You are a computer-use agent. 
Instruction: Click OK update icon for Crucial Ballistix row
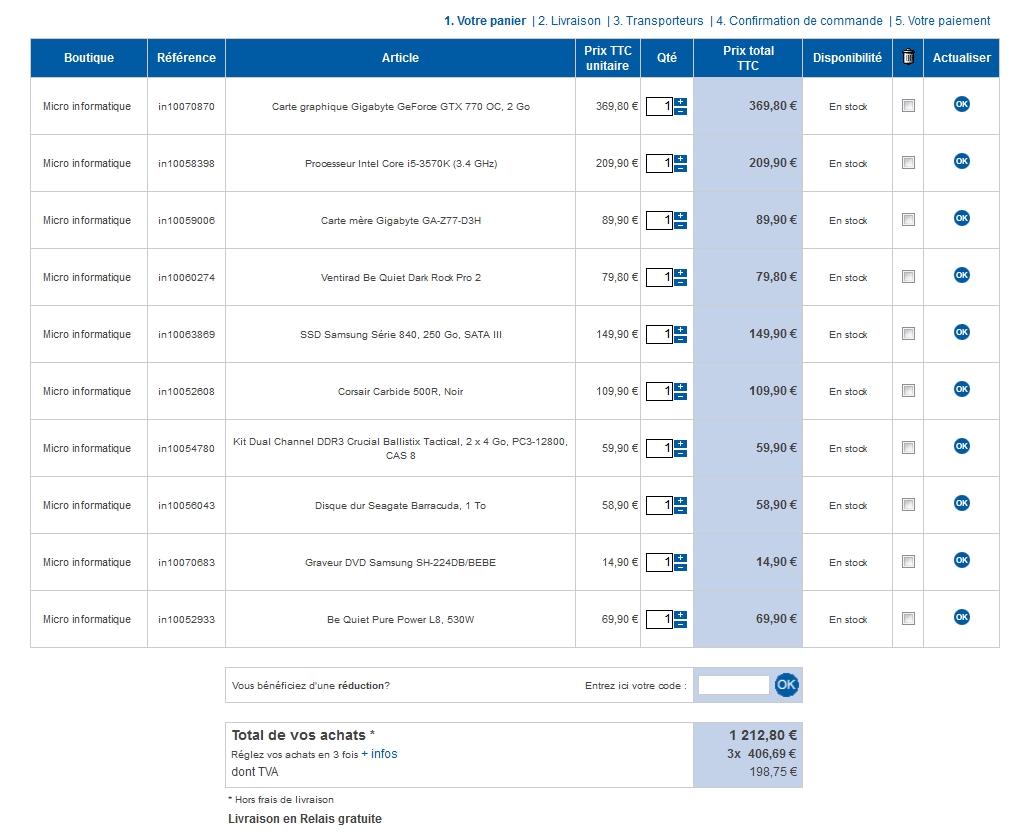click(x=961, y=446)
